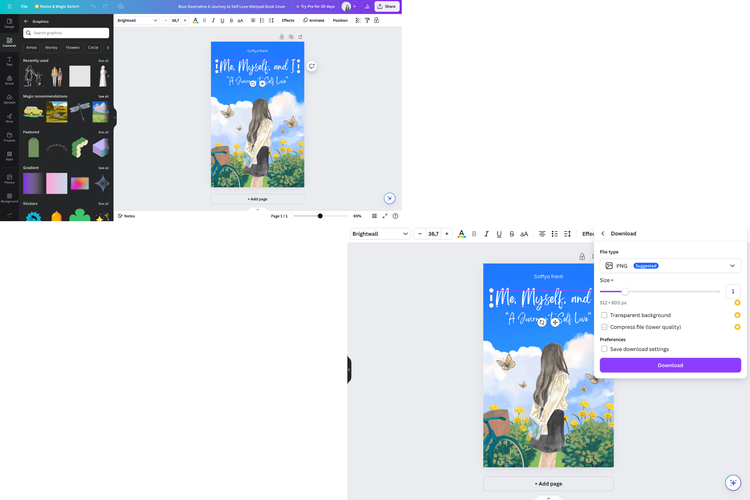Screen dimensions: 750x500
Task: Go back using Download panel chevron
Action: click(603, 234)
